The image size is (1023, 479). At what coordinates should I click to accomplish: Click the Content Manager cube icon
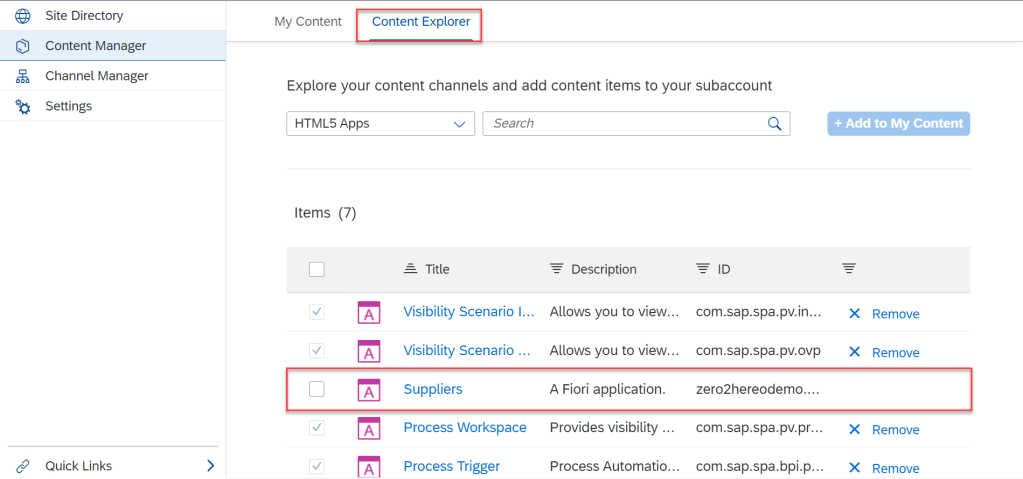coord(23,46)
